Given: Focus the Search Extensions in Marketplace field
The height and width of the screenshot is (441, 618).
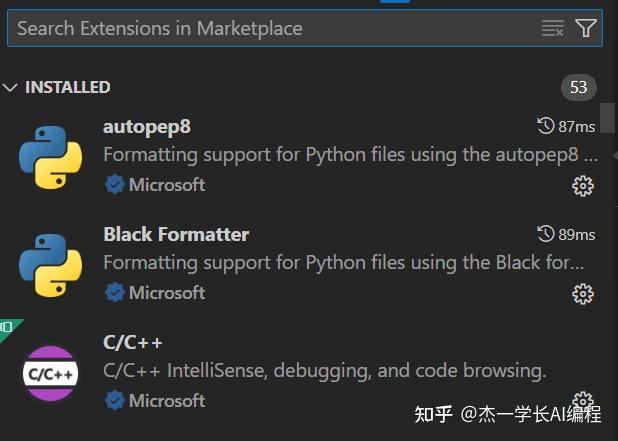Looking at the screenshot, I should click(x=270, y=28).
